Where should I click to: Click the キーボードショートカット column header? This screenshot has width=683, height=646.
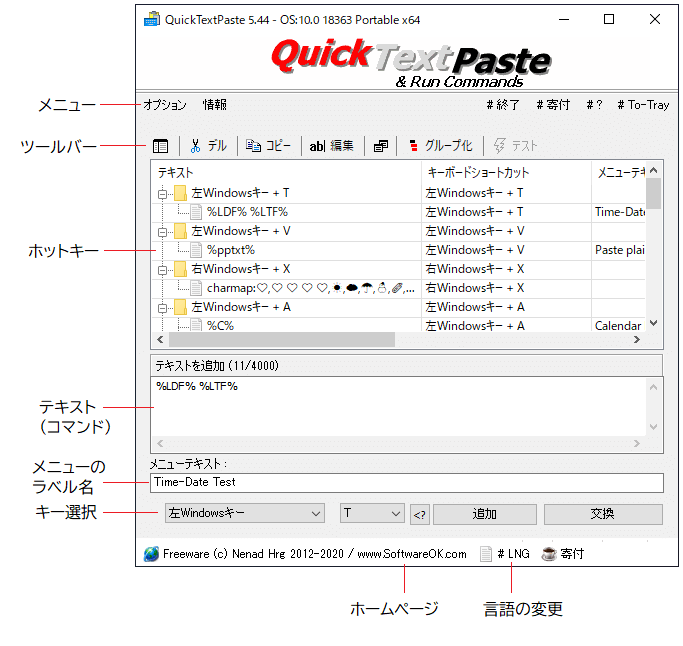click(x=506, y=172)
